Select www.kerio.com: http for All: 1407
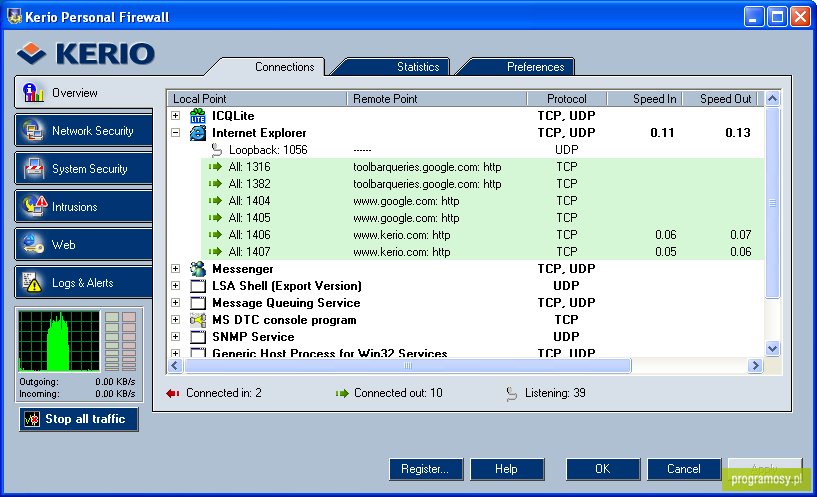The height and width of the screenshot is (497, 817). point(402,252)
